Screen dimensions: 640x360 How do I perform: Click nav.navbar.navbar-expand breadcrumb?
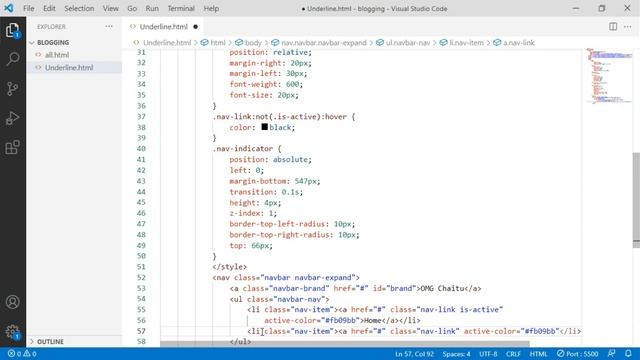323,43
